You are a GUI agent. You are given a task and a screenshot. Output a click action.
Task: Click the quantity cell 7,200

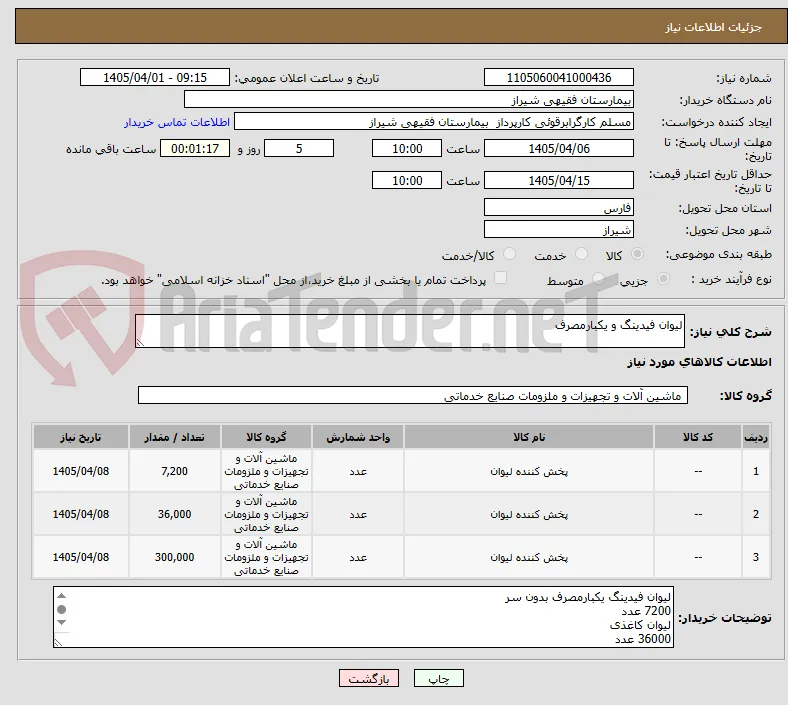[174, 471]
